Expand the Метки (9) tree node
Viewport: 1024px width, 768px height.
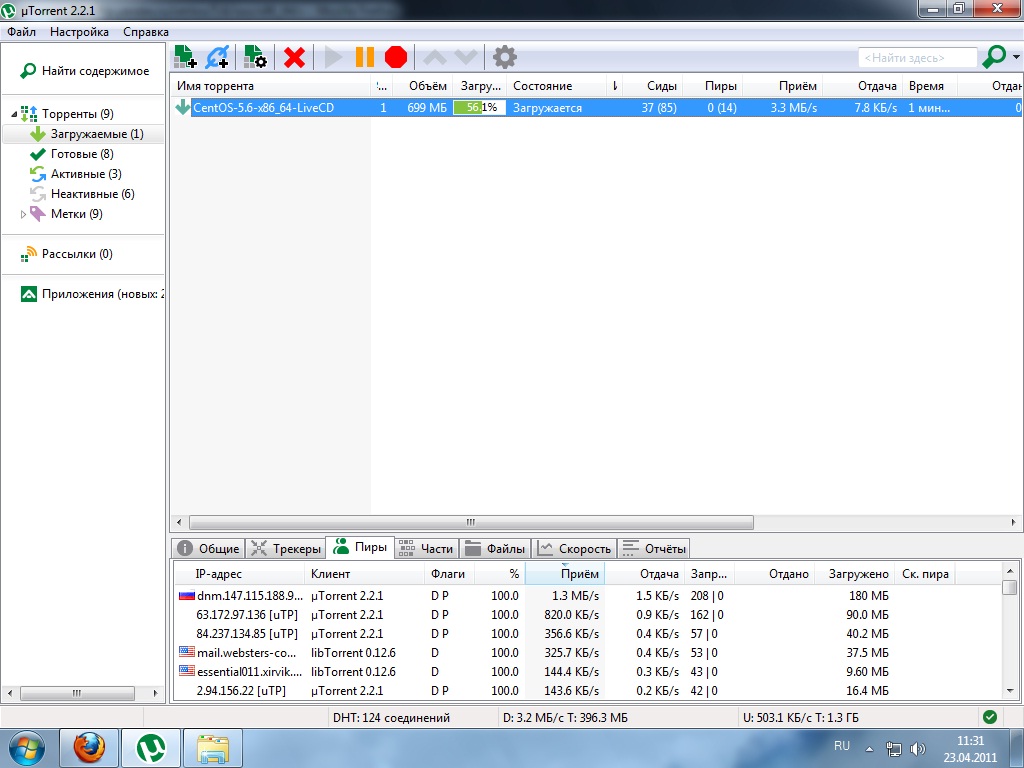pos(23,214)
